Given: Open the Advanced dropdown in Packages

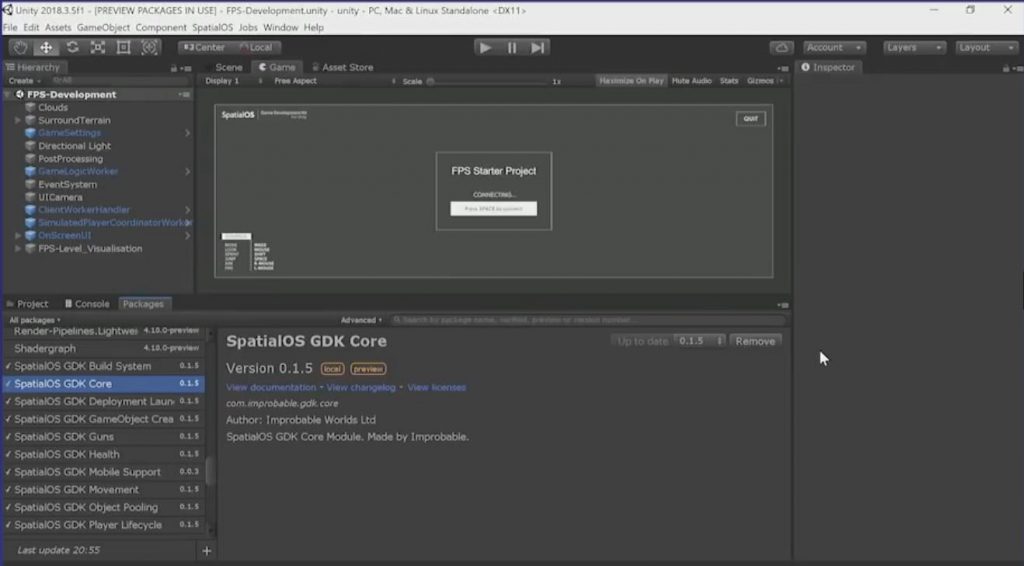Looking at the screenshot, I should pyautogui.click(x=361, y=320).
